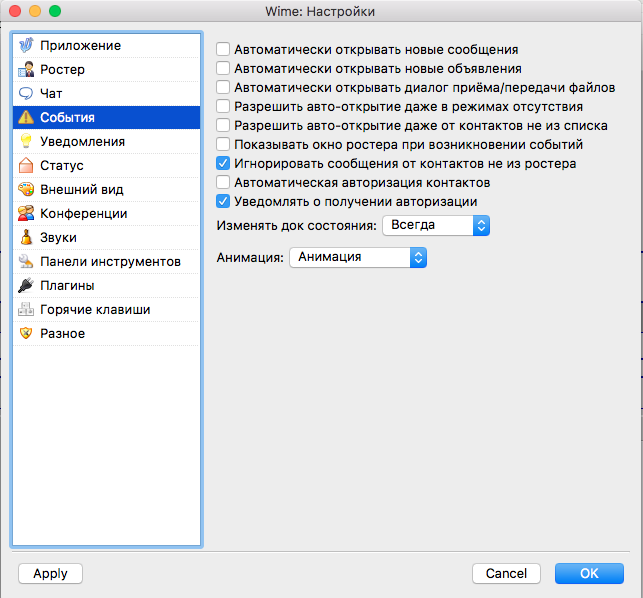The width and height of the screenshot is (643, 598).
Task: Enable Автоматическая авторизация контактов checkbox
Action: [x=223, y=182]
